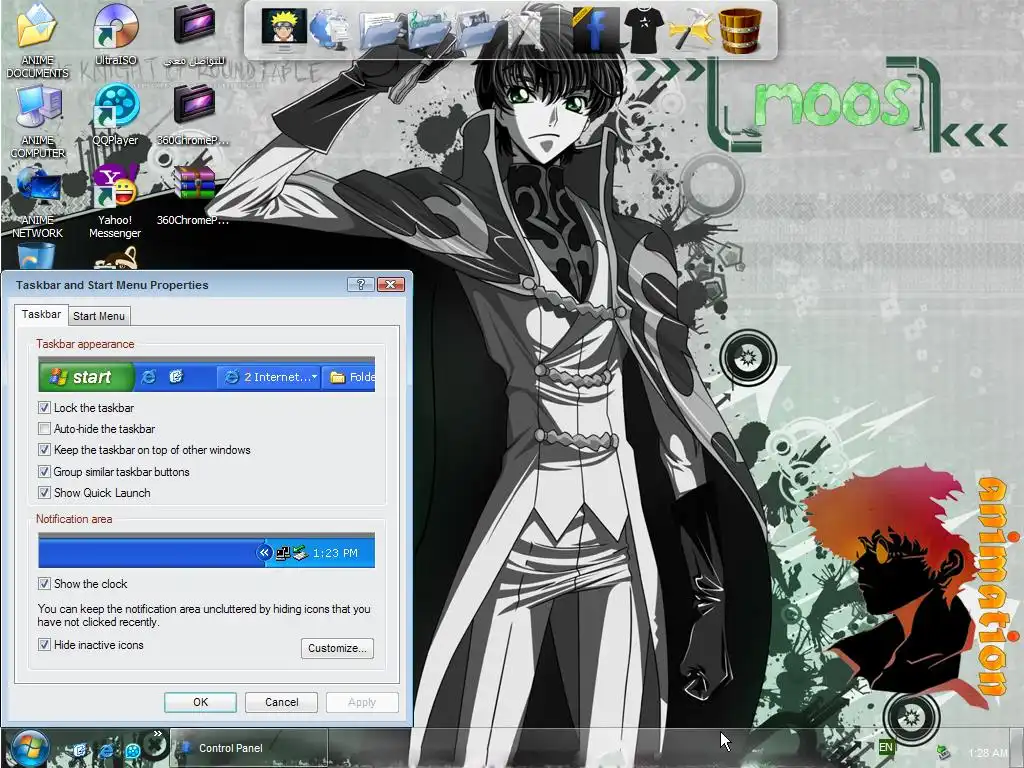Toggle the Show Quick Launch checkbox
This screenshot has width=1024, height=768.
click(44, 492)
